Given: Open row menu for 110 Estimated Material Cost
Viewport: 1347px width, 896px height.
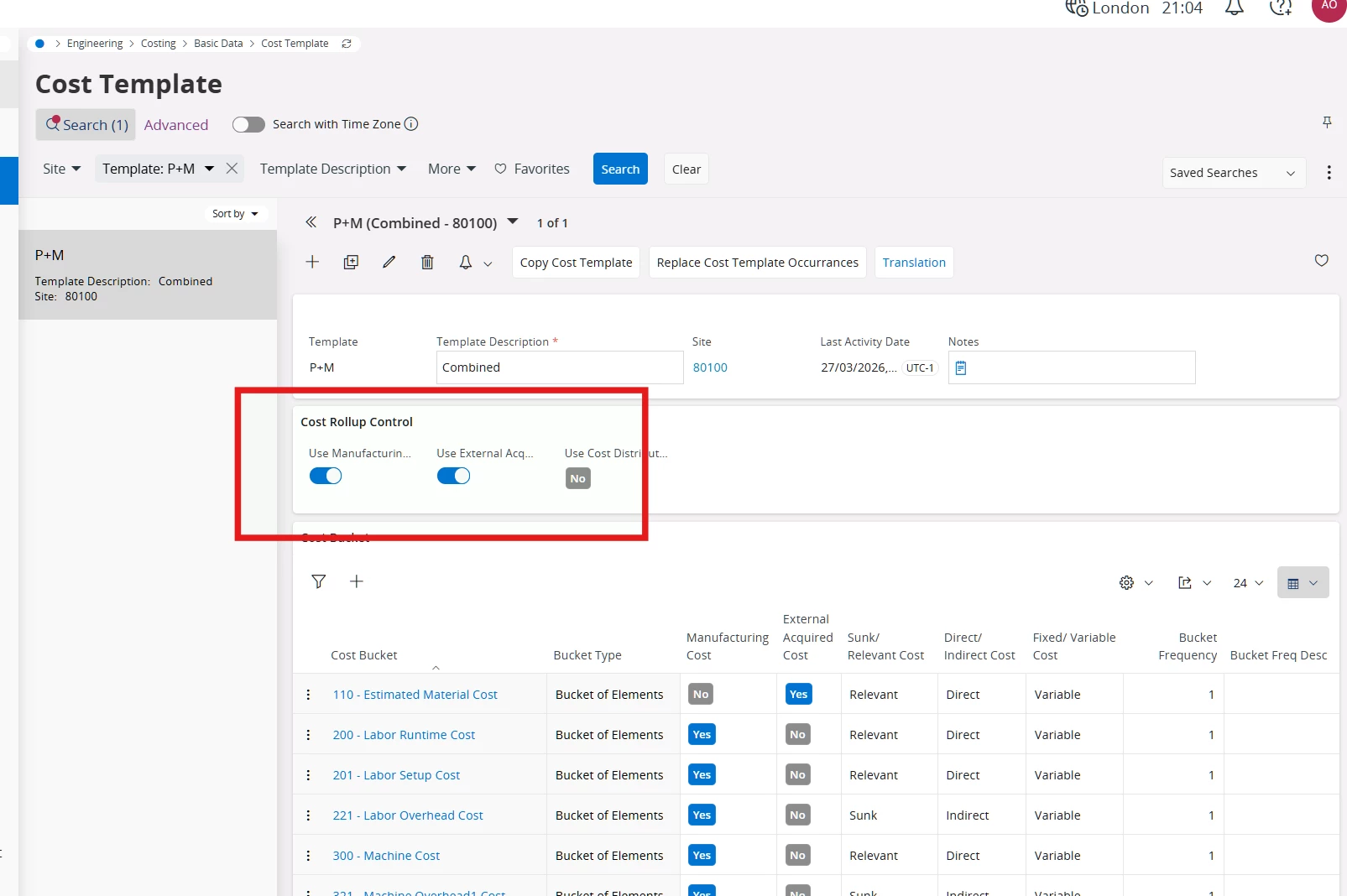Looking at the screenshot, I should coord(308,695).
